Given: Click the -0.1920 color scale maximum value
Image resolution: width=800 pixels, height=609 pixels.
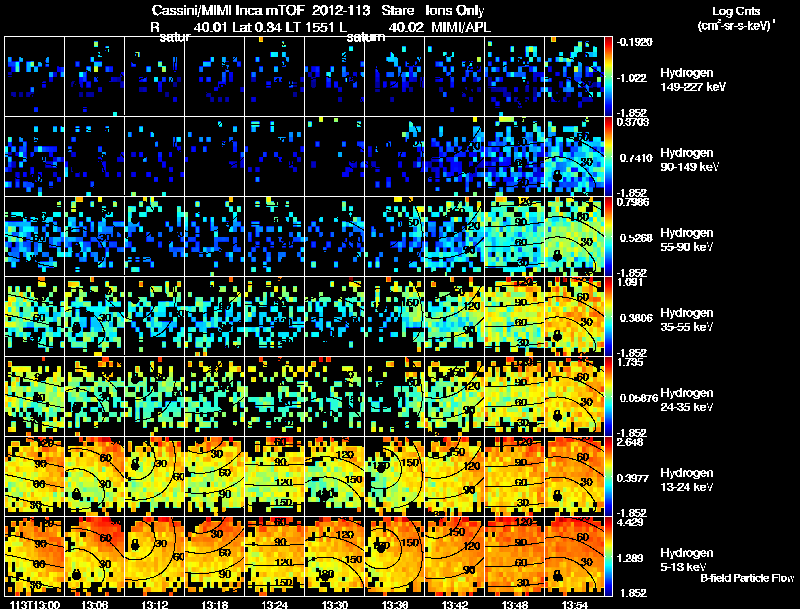Looking at the screenshot, I should (635, 42).
